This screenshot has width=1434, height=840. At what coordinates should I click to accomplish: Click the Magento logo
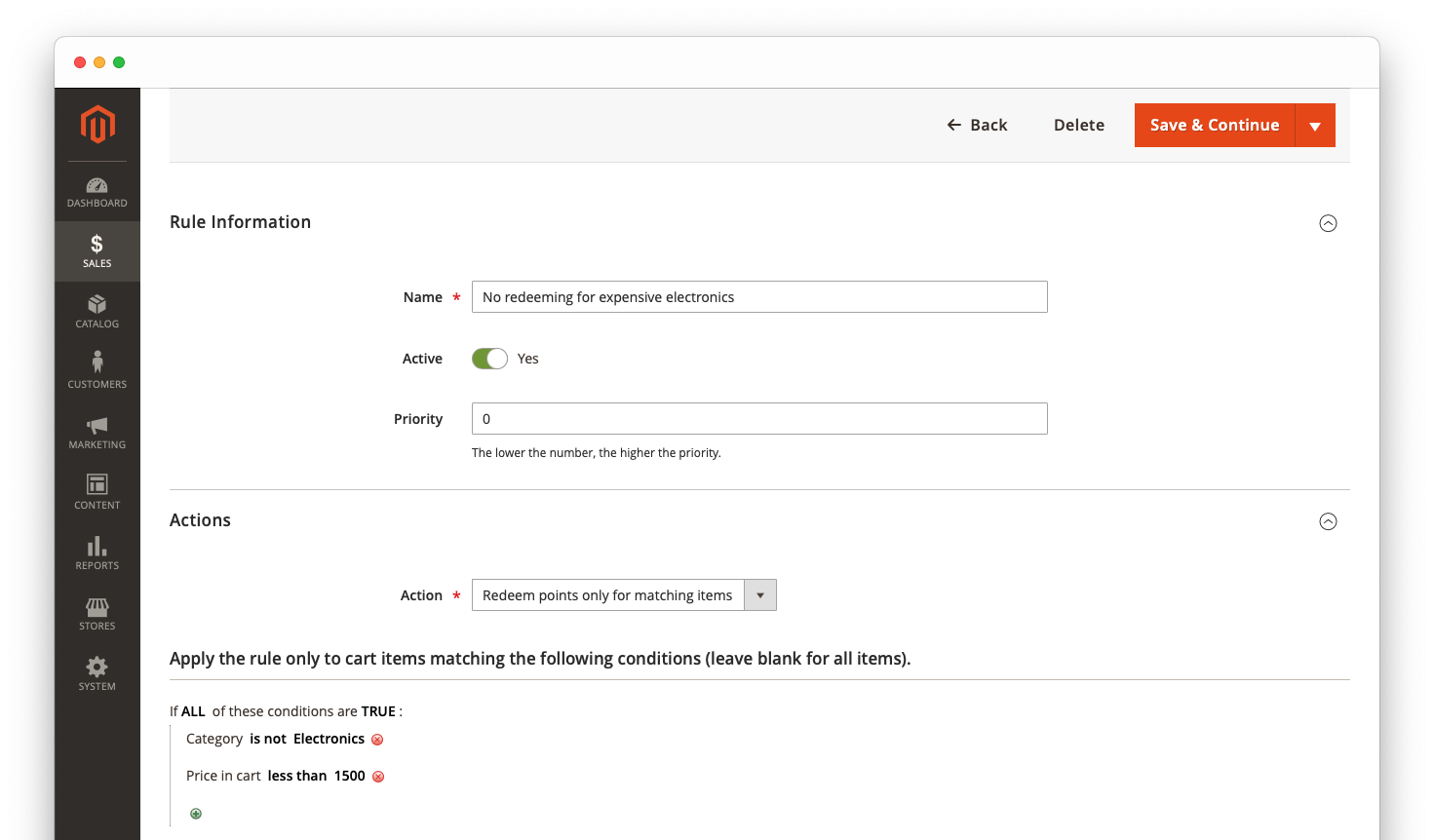(97, 124)
